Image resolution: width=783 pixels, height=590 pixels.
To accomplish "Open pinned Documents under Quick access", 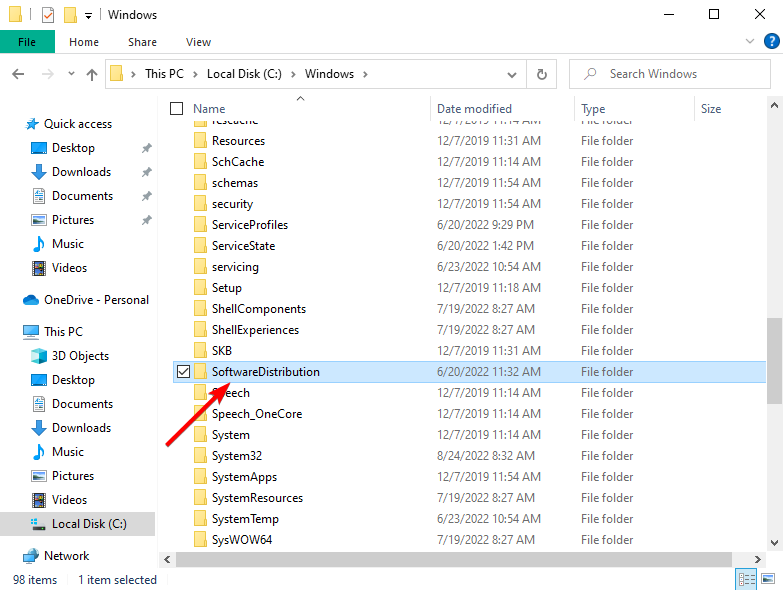I will tap(82, 196).
